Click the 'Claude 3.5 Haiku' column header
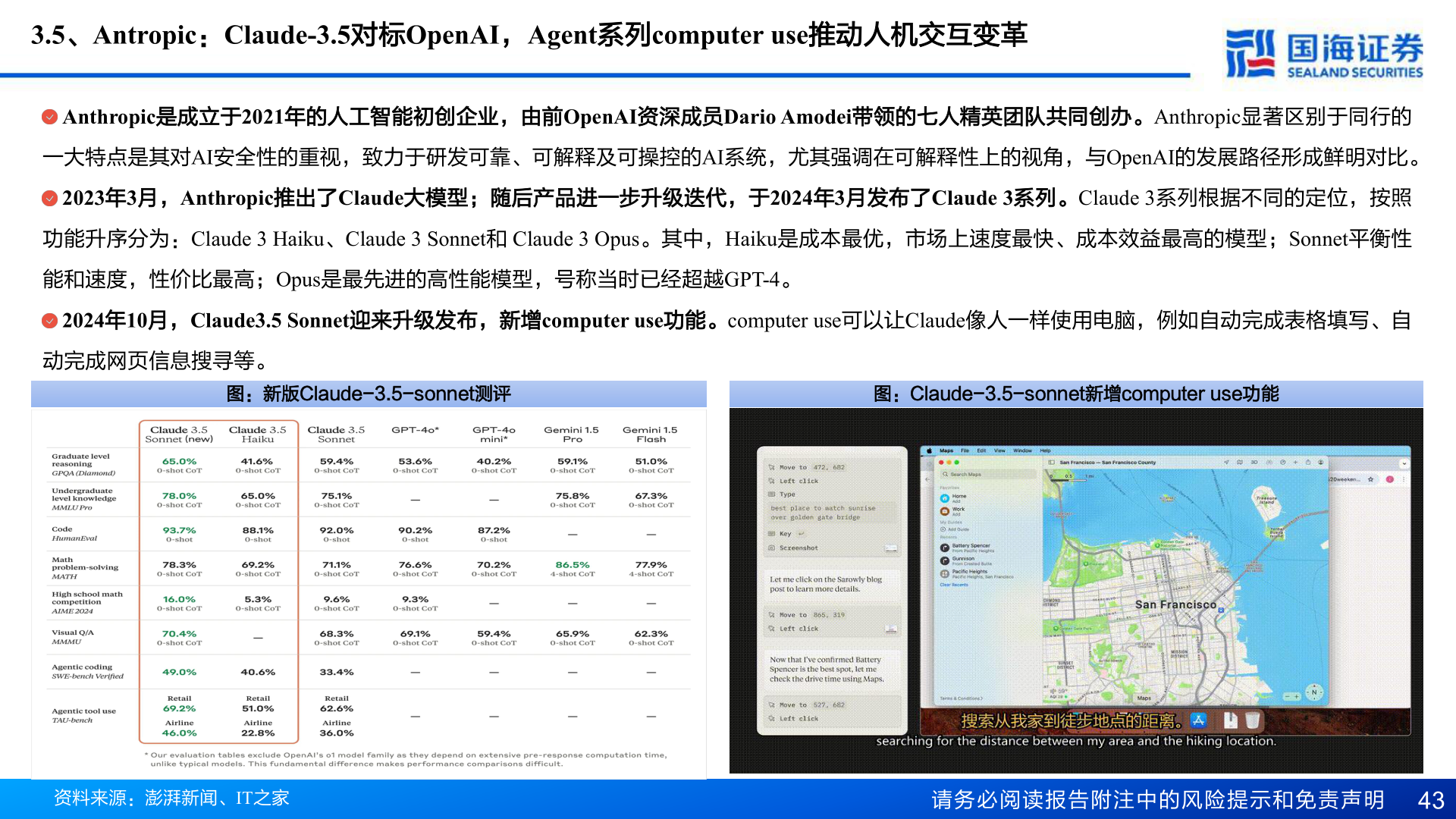This screenshot has height=819, width=1456. 258,434
